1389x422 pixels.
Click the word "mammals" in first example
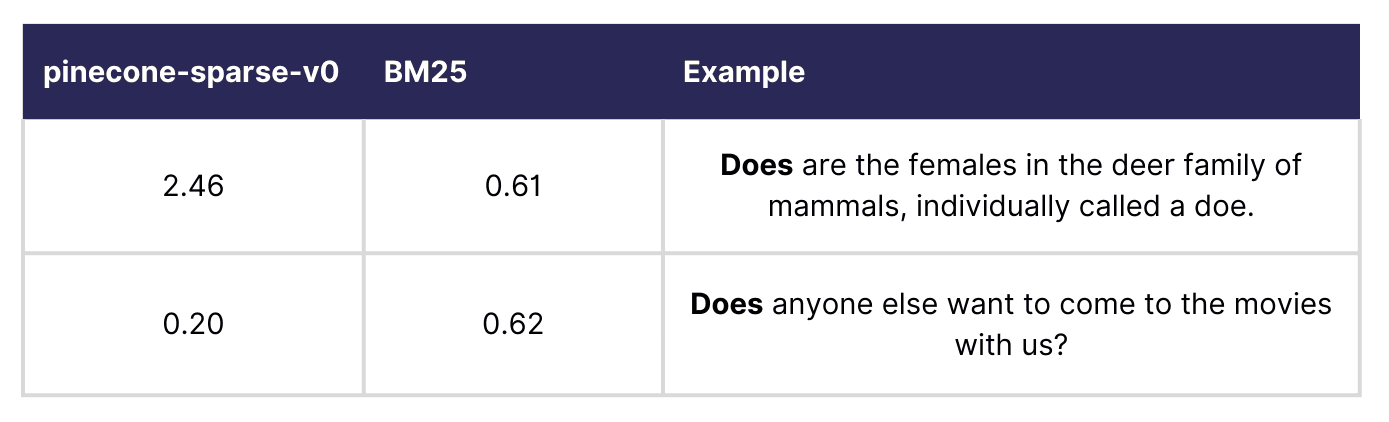[834, 207]
